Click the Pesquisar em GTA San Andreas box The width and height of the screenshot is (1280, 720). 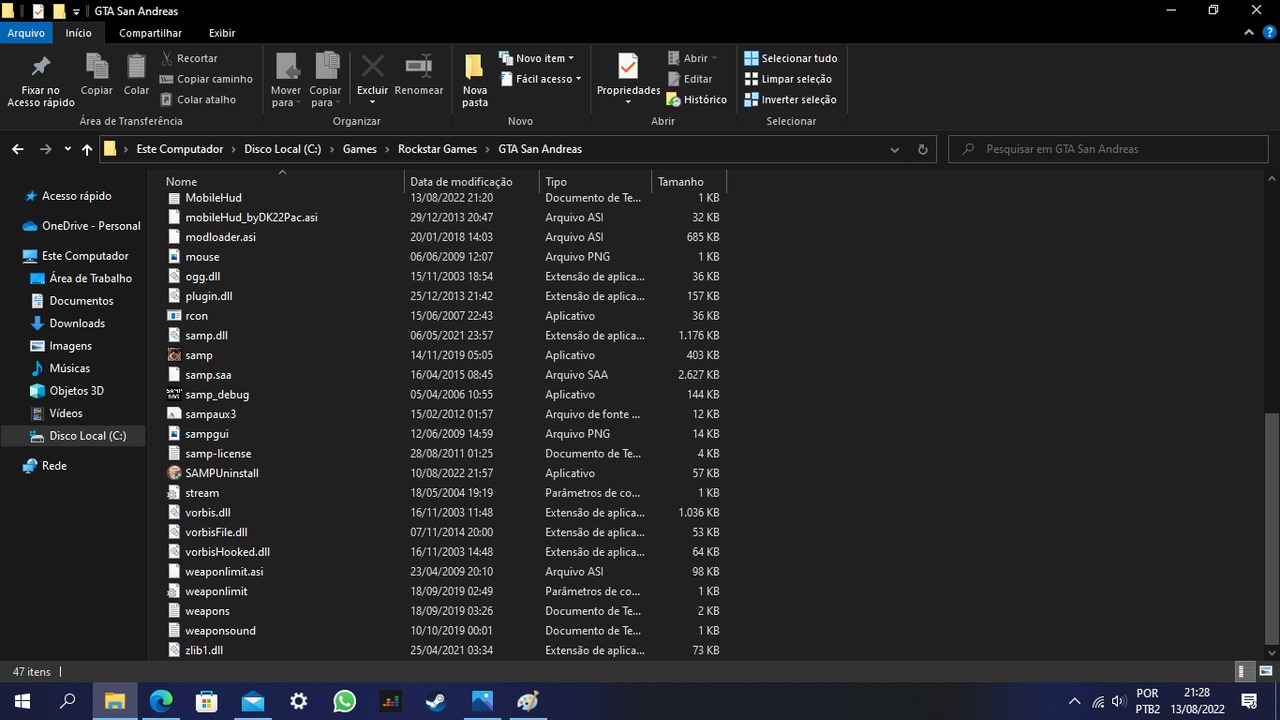pyautogui.click(x=1108, y=149)
